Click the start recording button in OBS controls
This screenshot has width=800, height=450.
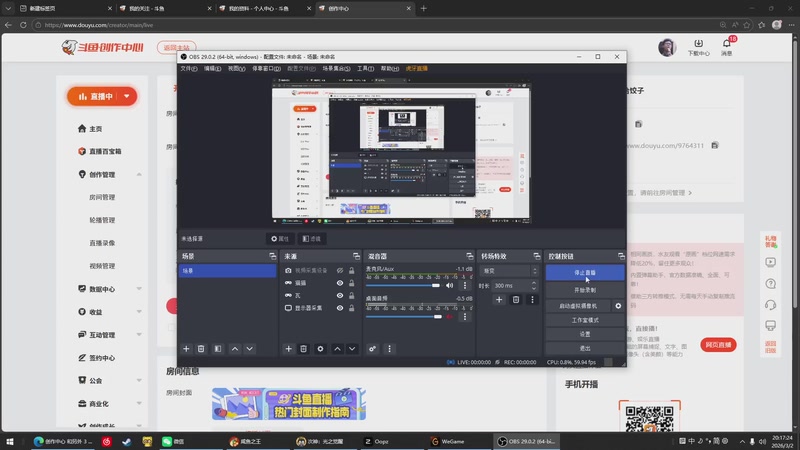click(585, 290)
